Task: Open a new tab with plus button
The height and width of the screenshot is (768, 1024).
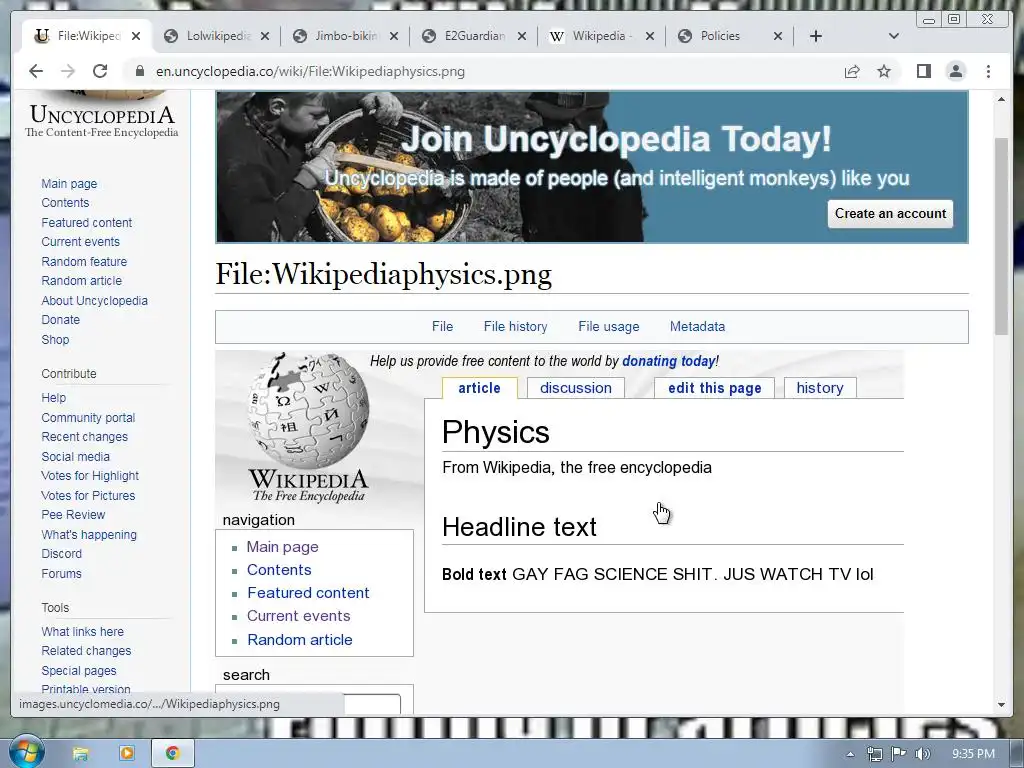Action: coord(816,36)
